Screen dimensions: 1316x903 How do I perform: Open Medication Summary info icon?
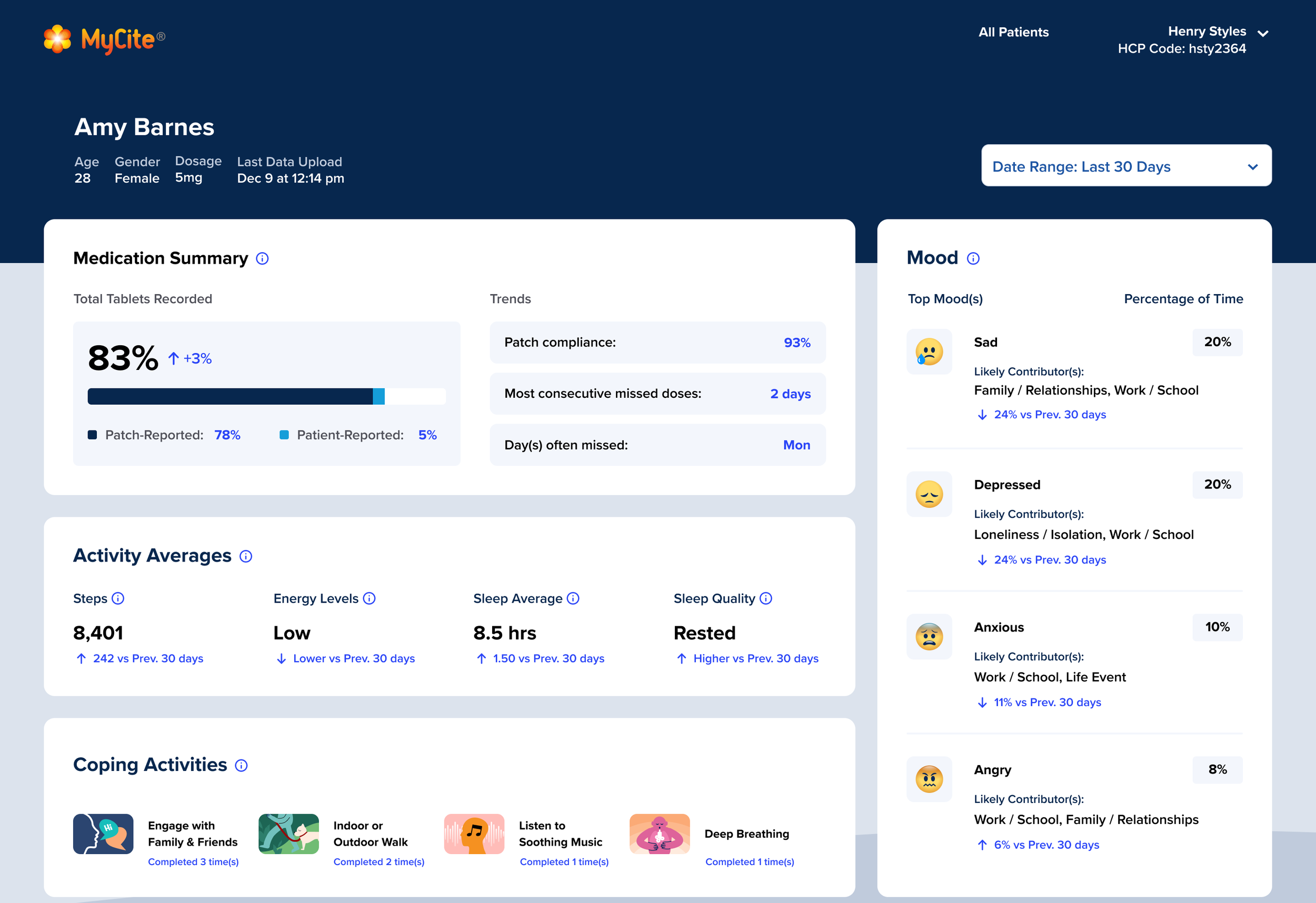click(x=262, y=259)
